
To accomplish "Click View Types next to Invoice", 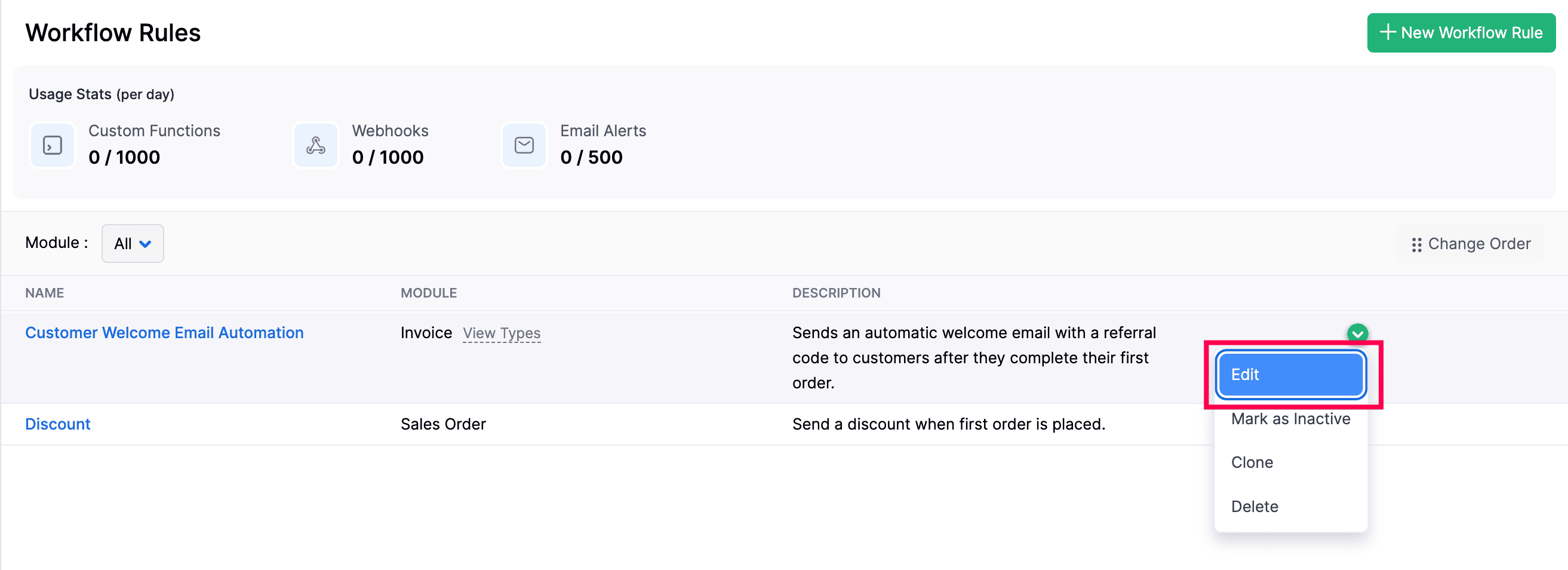I will [x=502, y=334].
